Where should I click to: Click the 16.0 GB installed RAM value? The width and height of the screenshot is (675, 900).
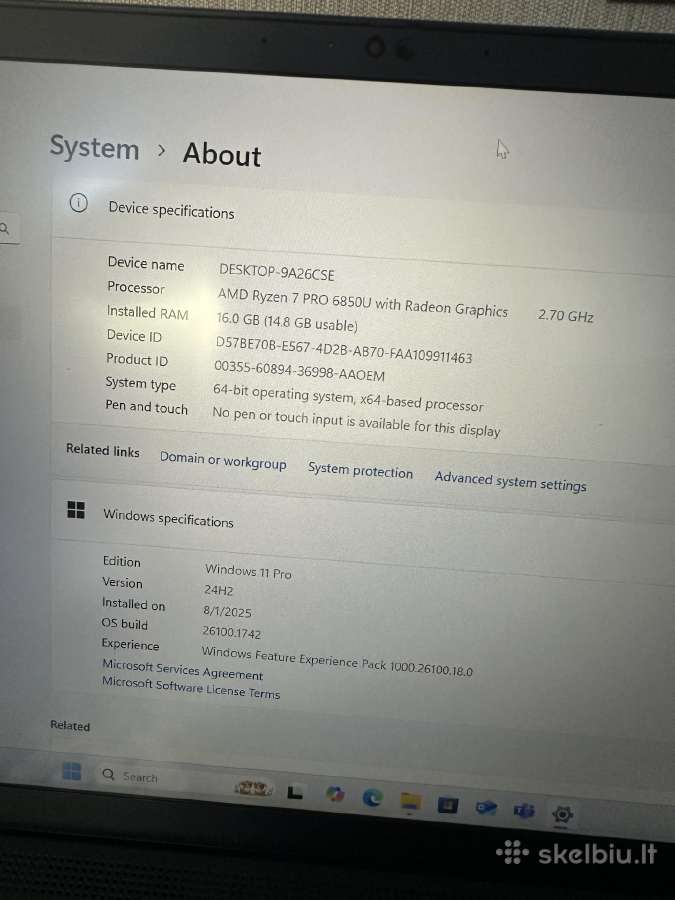(x=287, y=322)
